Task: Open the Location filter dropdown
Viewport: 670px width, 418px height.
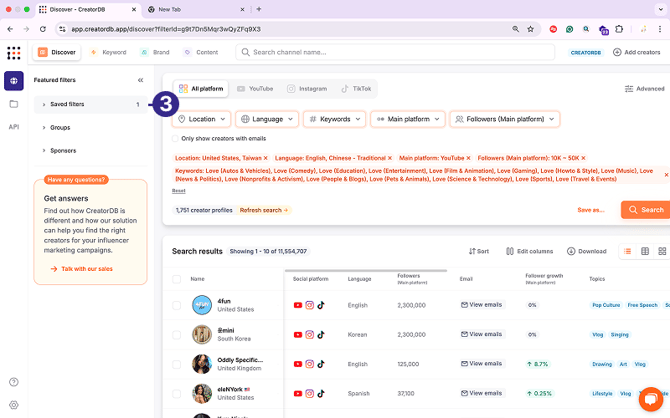Action: tap(202, 119)
